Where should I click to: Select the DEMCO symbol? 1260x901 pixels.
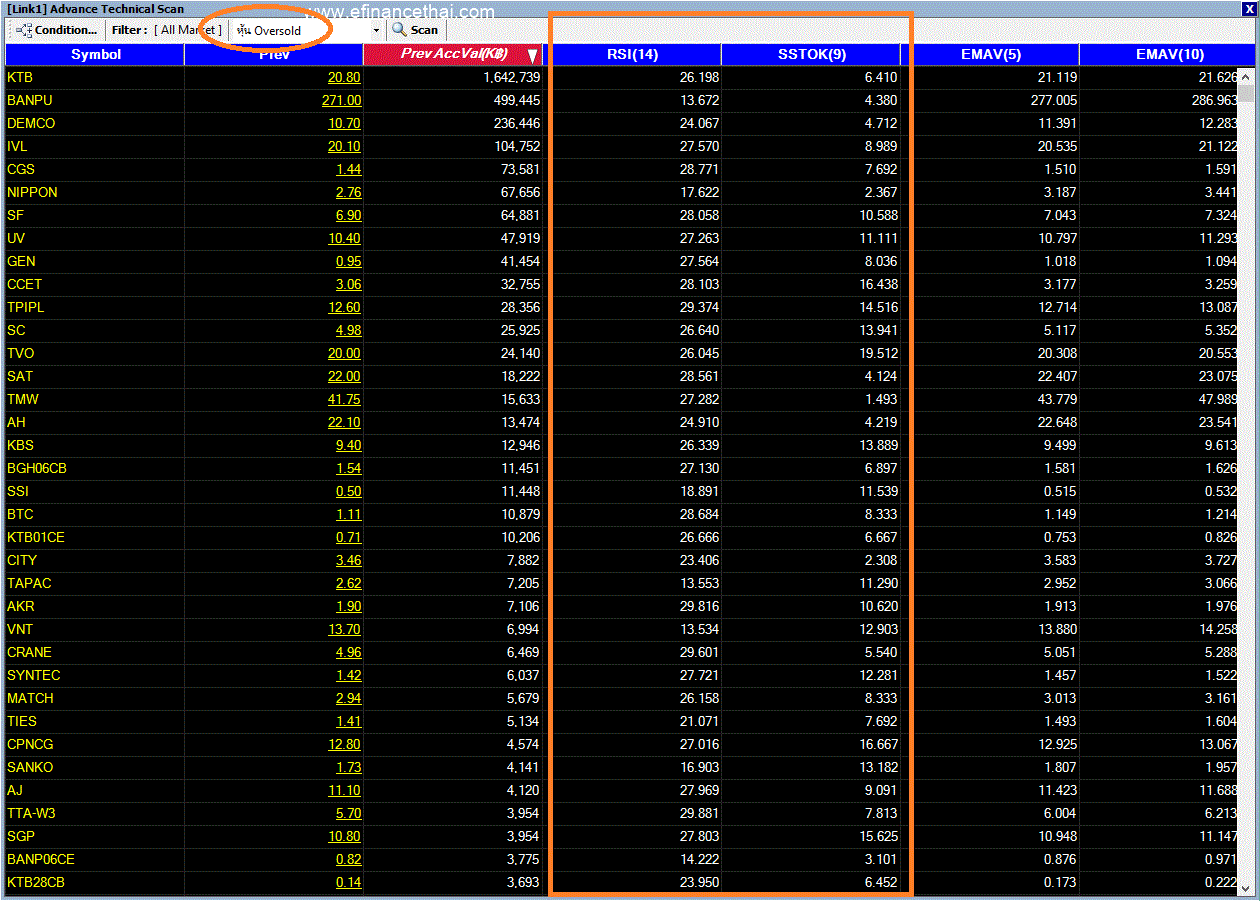(31, 123)
